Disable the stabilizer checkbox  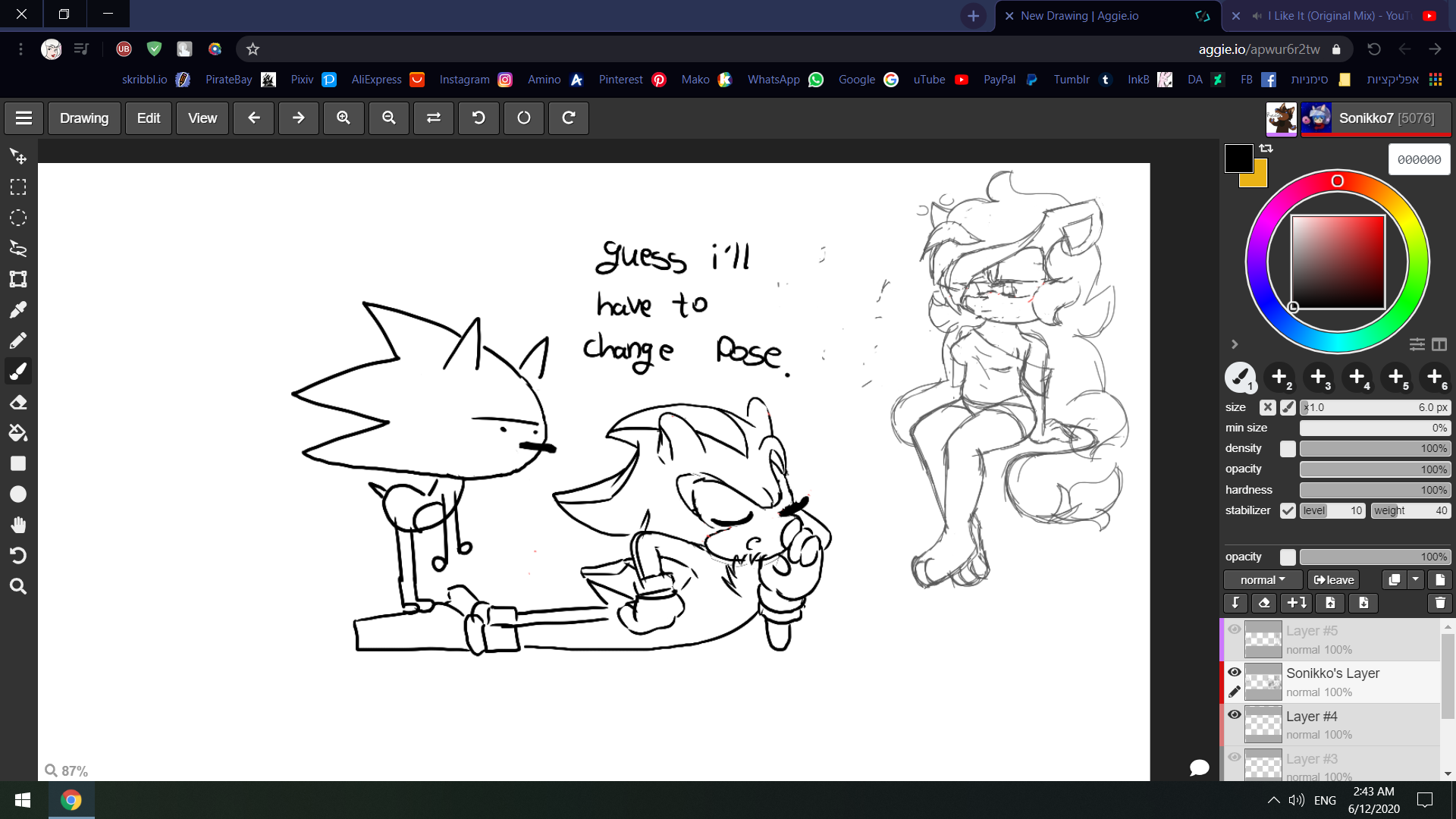coord(1288,510)
